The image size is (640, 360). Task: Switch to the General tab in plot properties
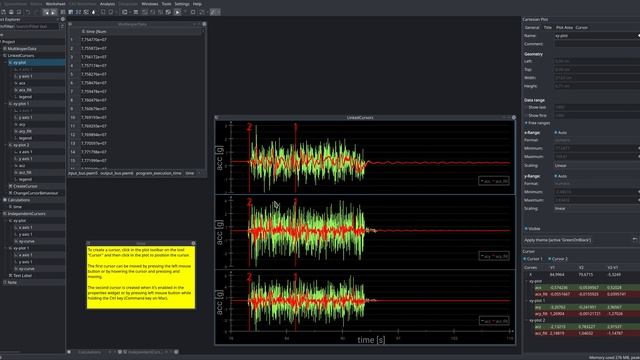tap(532, 27)
